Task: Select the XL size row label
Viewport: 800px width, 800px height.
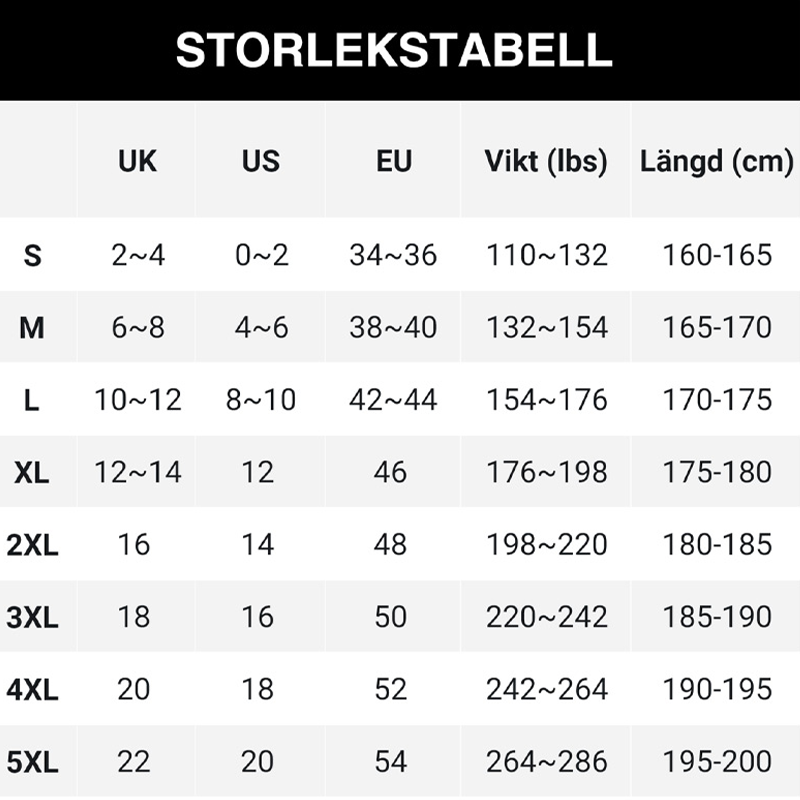Action: pos(32,473)
